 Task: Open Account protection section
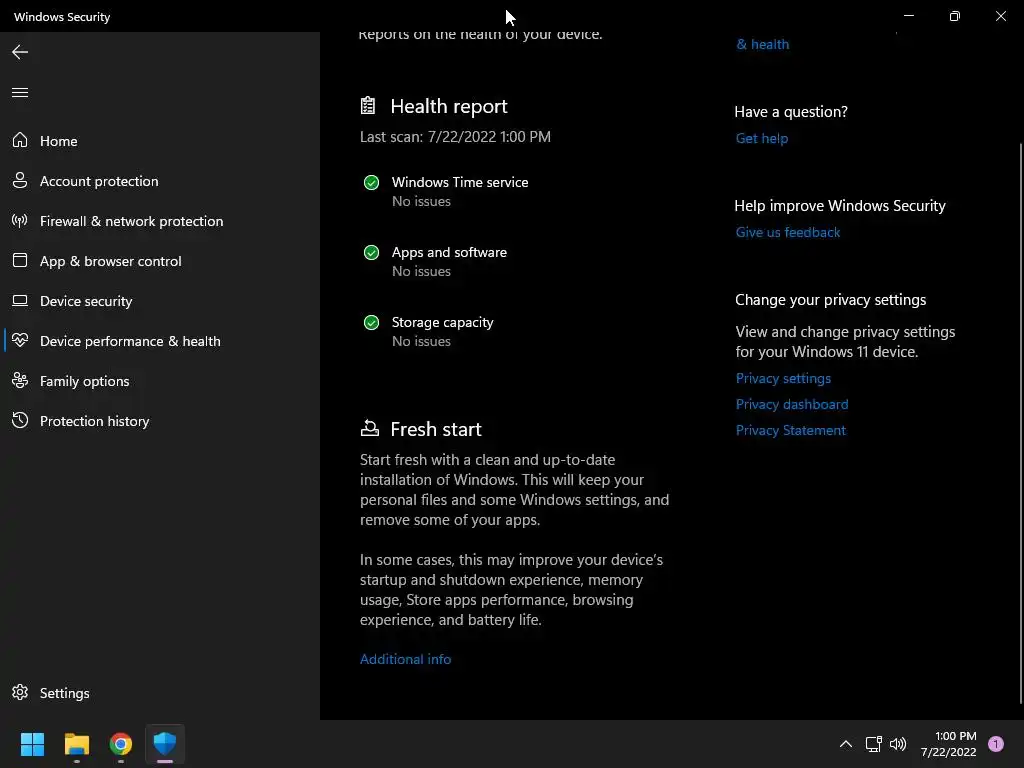point(160,181)
